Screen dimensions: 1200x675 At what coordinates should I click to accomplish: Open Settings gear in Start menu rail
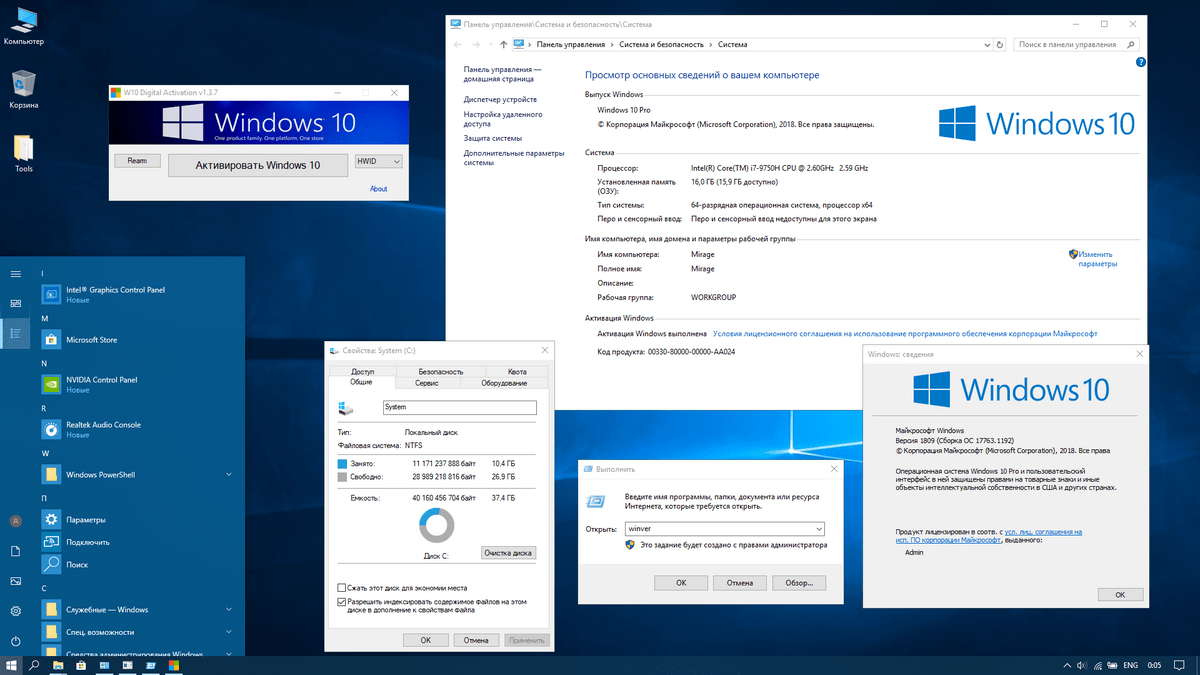point(15,611)
